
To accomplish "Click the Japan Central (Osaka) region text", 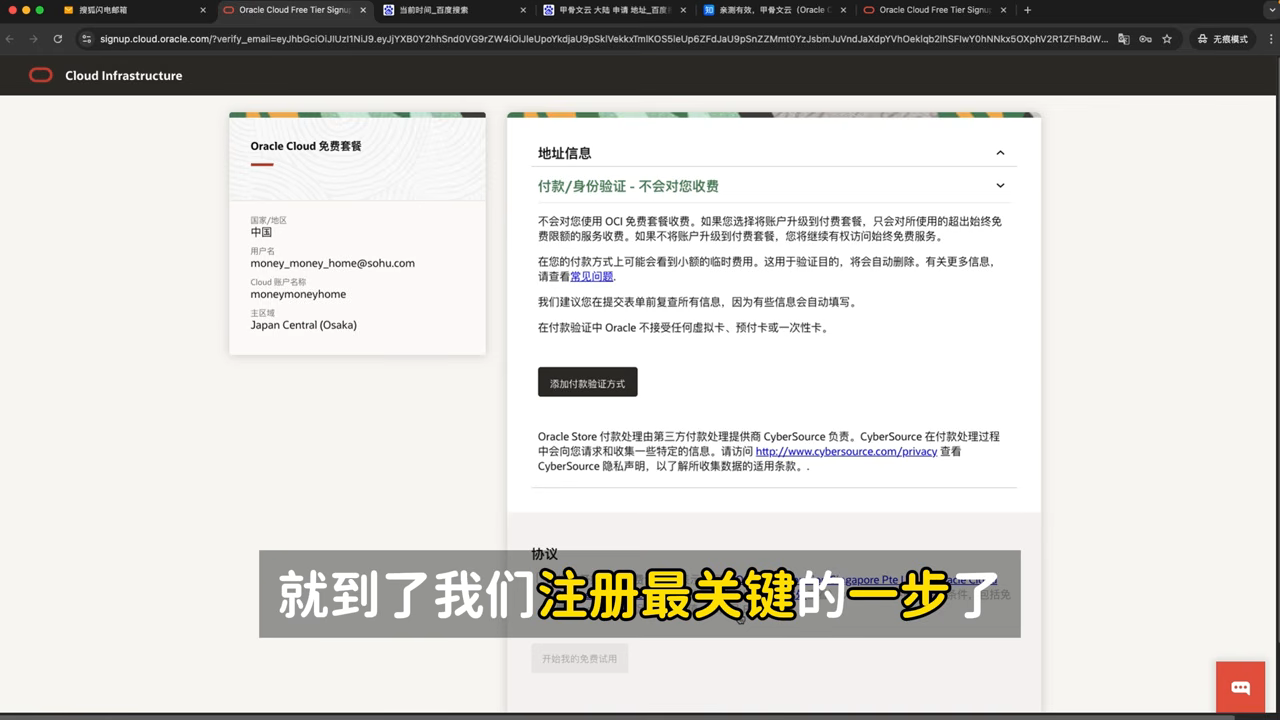I will (303, 325).
